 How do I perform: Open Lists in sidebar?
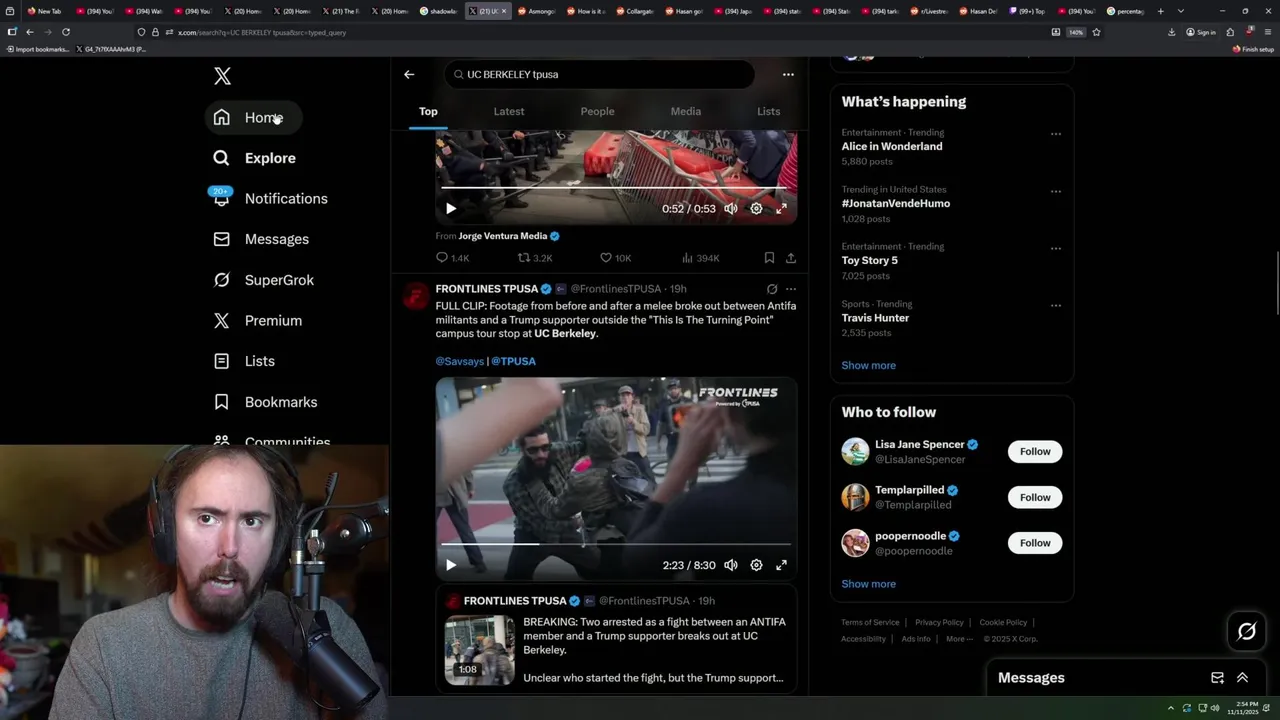click(x=245, y=361)
